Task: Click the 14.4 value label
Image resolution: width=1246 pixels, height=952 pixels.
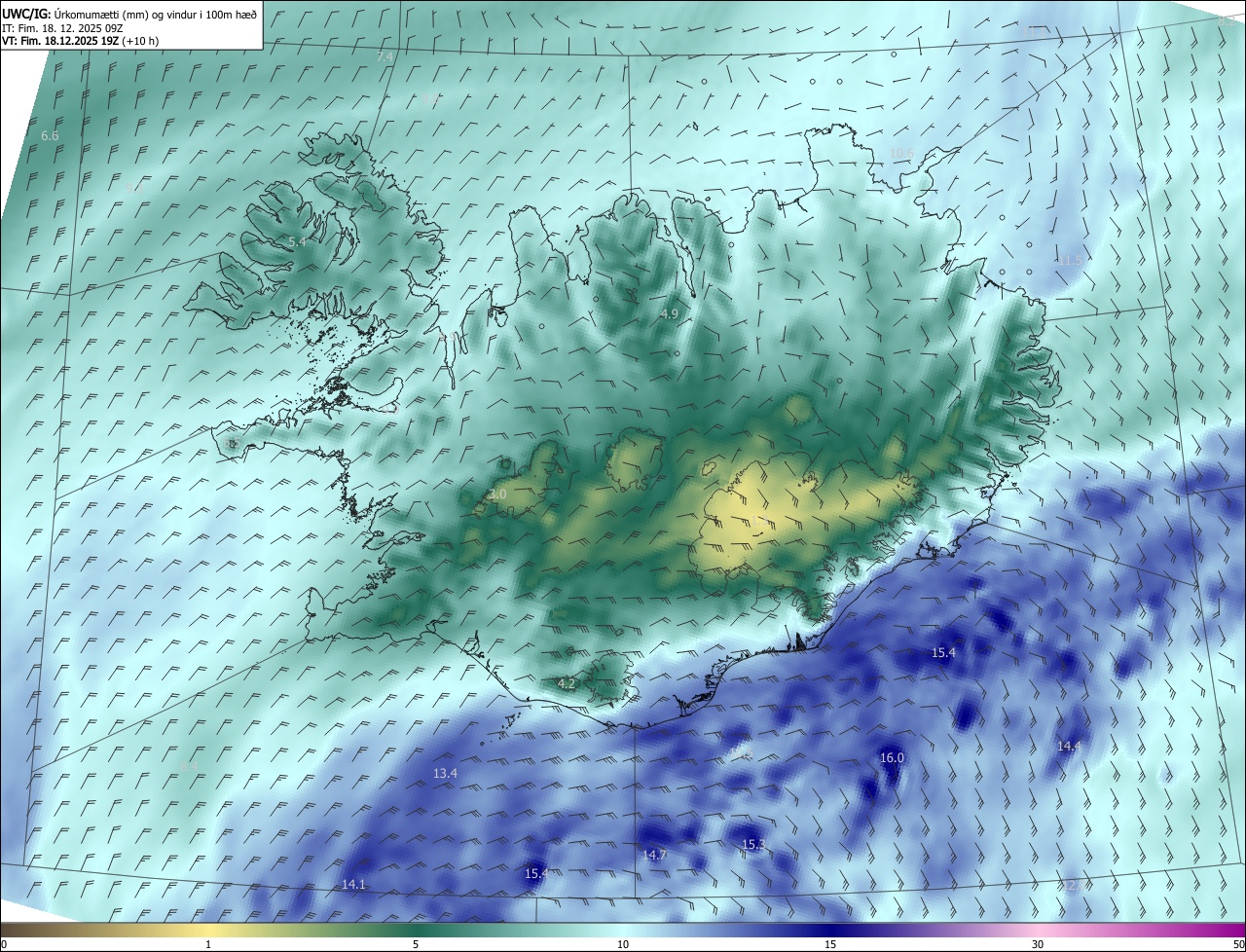Action: click(1069, 746)
